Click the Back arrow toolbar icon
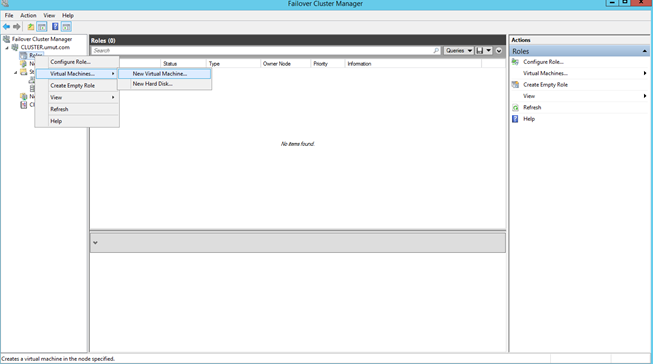Viewport: 653px width, 364px height. (x=6, y=27)
